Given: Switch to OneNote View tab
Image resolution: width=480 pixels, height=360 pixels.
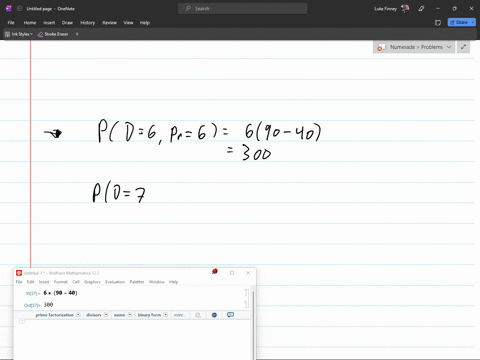Looking at the screenshot, I should click(128, 23).
